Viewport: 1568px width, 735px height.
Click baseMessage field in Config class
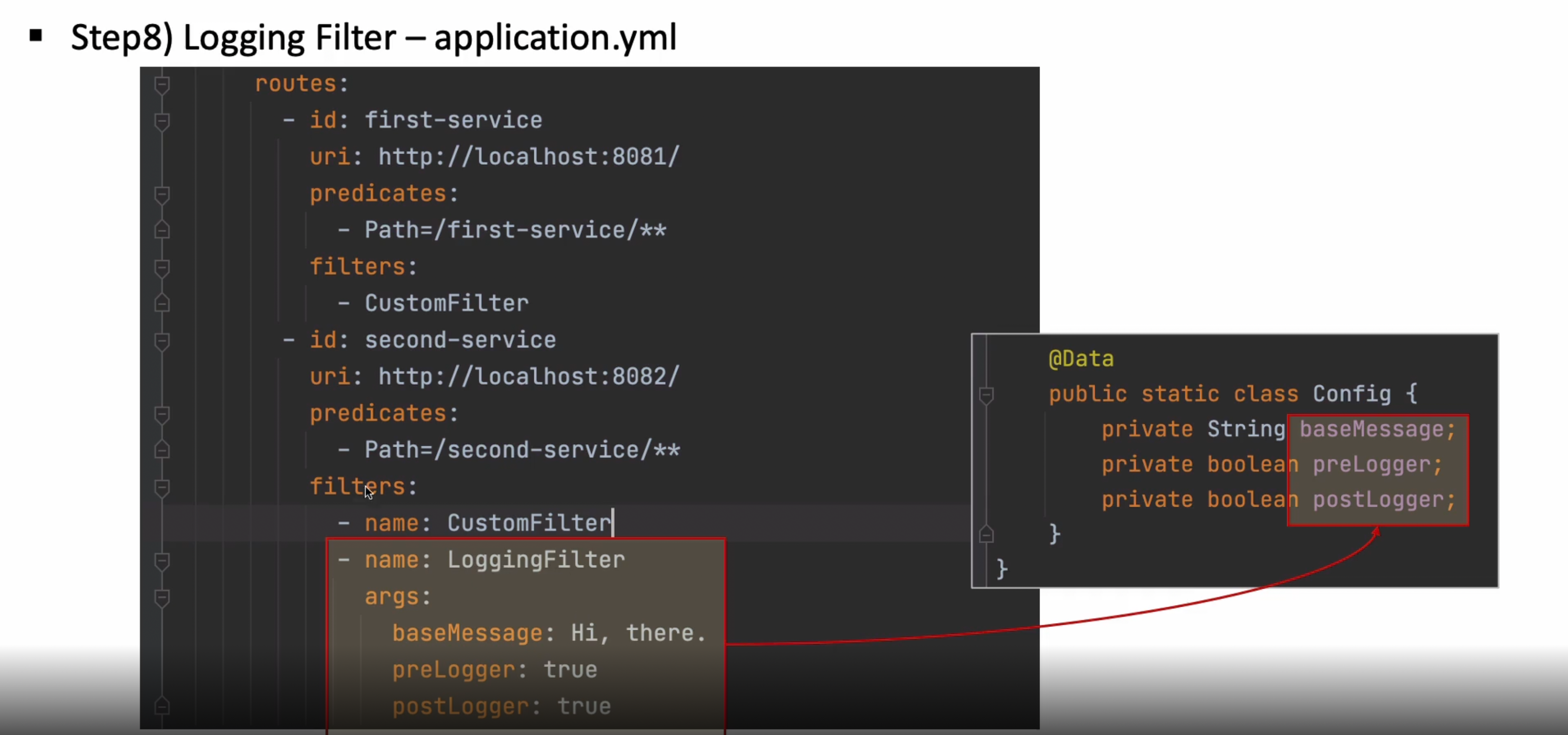pyautogui.click(x=1372, y=429)
